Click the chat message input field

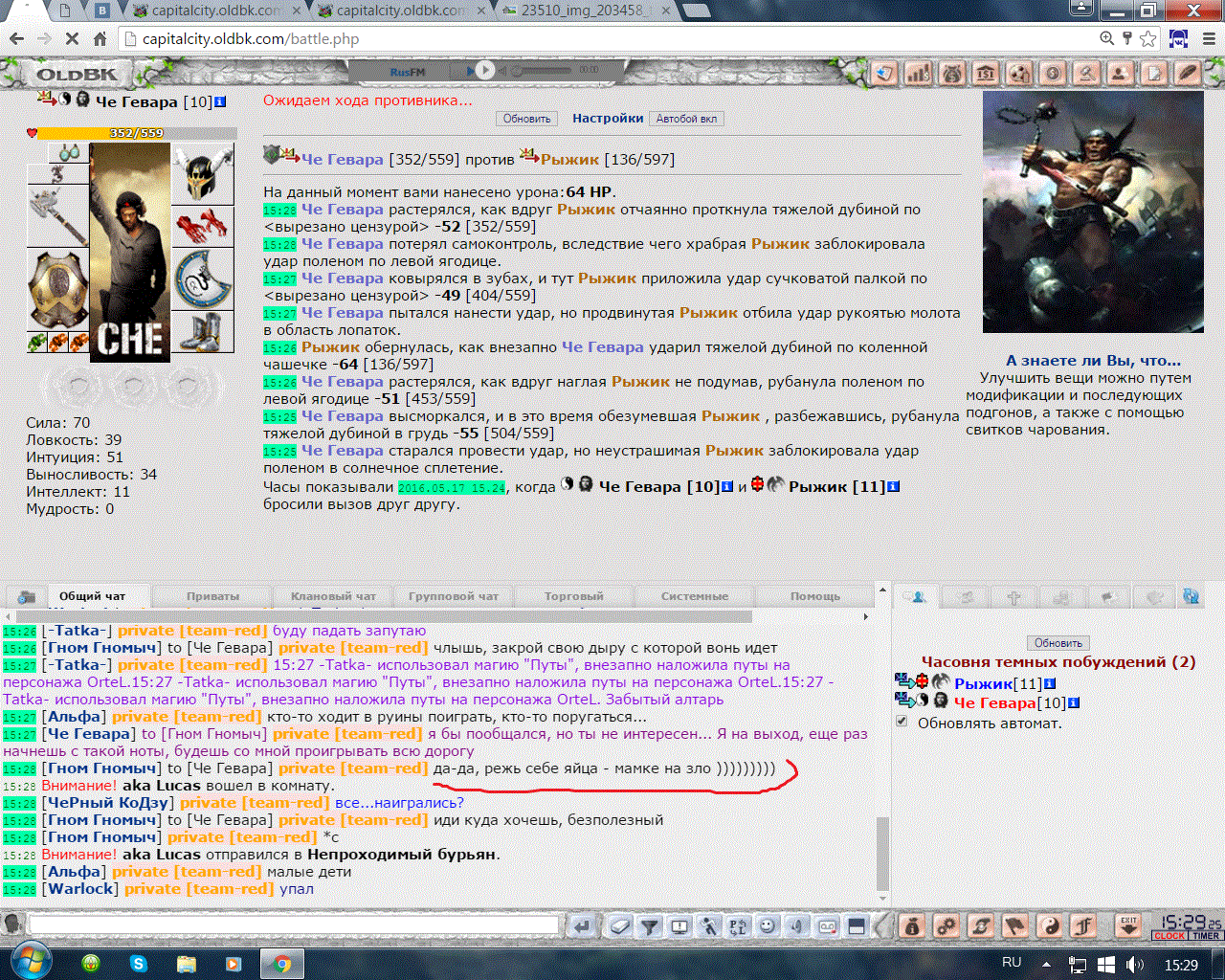click(x=294, y=925)
